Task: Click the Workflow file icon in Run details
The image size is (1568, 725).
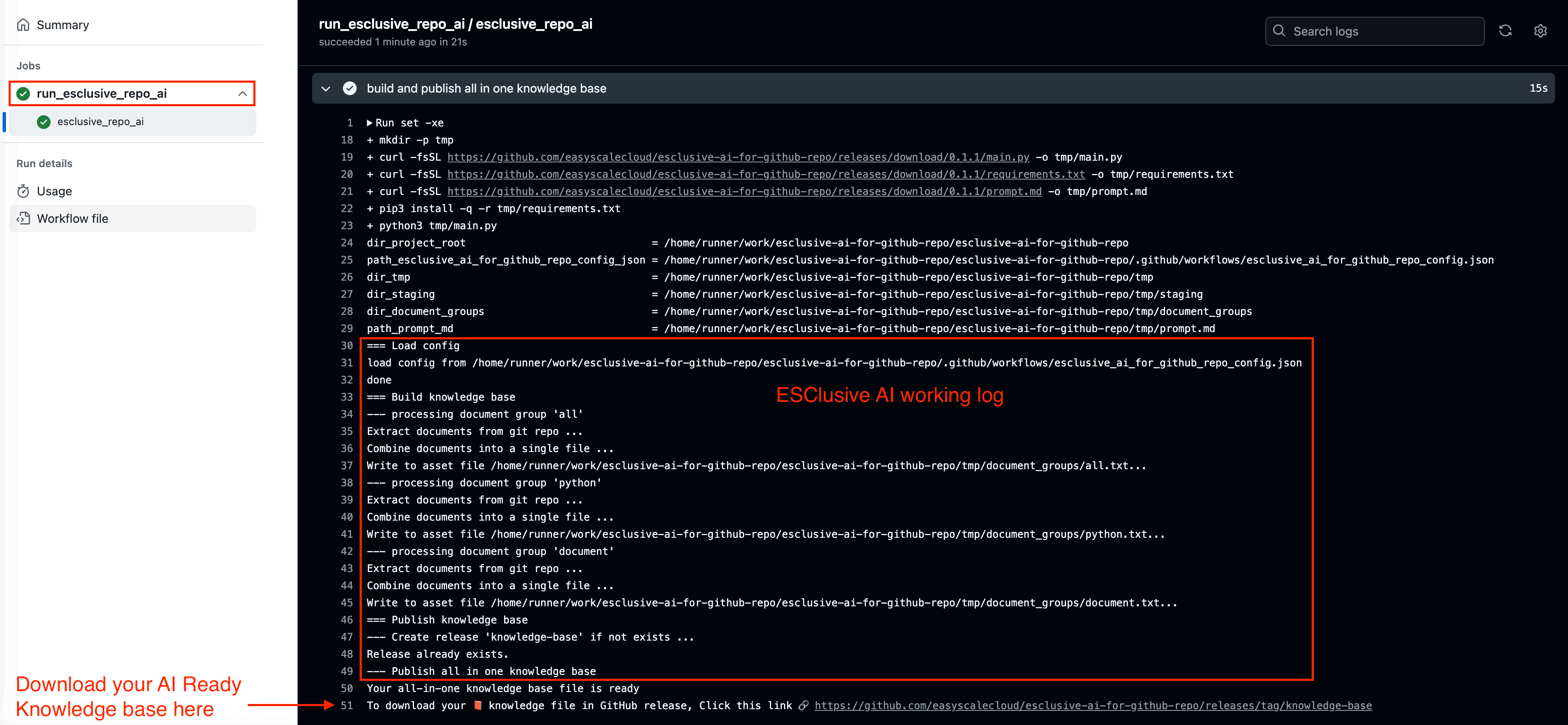Action: click(23, 219)
